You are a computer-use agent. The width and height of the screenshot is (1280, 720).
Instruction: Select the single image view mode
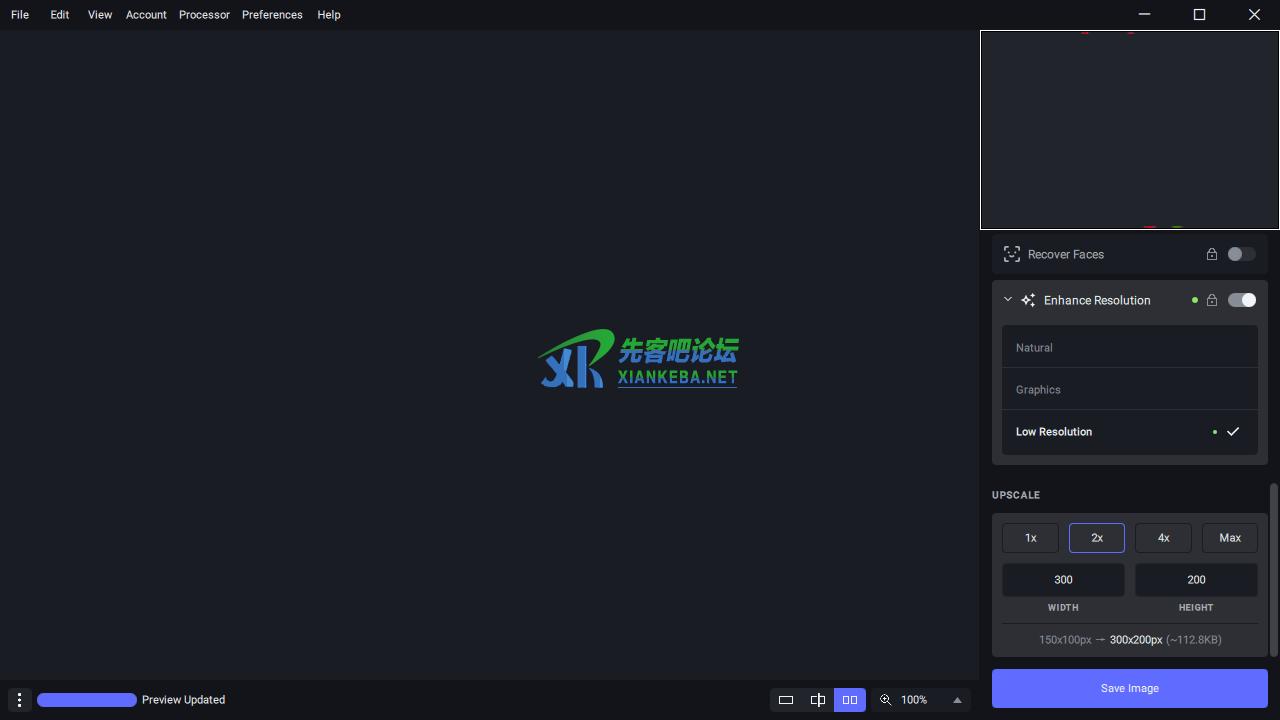point(786,700)
